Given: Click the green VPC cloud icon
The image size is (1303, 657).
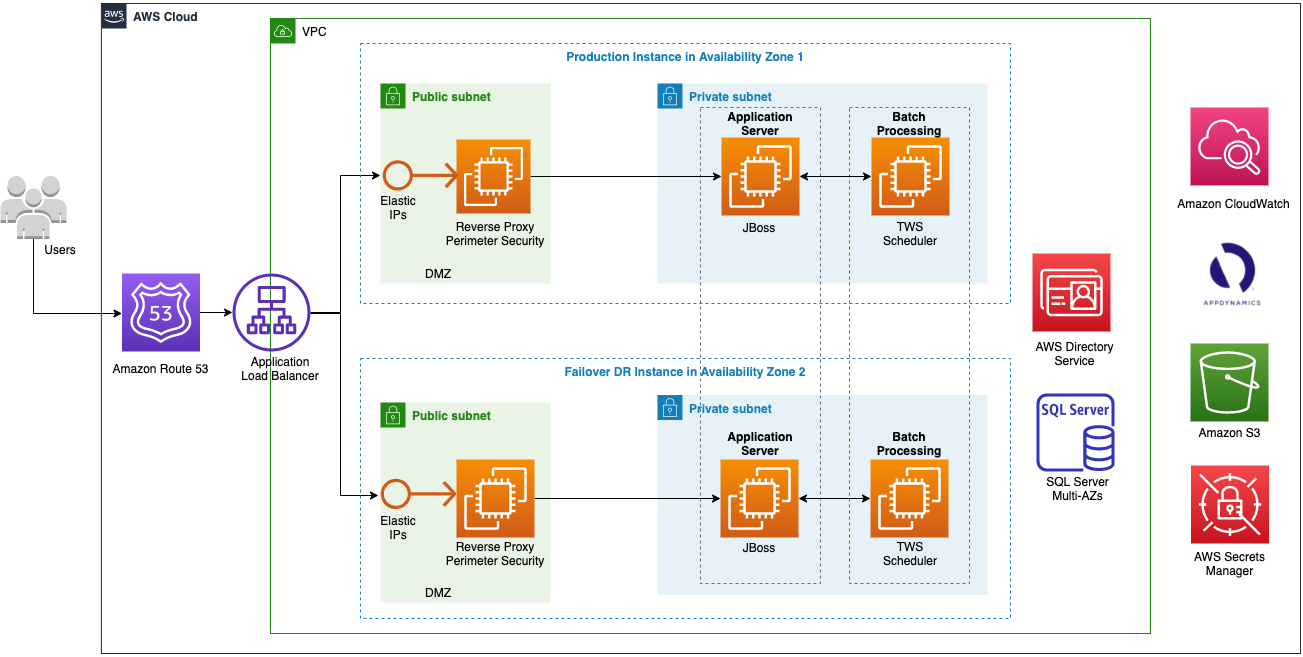Looking at the screenshot, I should pos(283,31).
